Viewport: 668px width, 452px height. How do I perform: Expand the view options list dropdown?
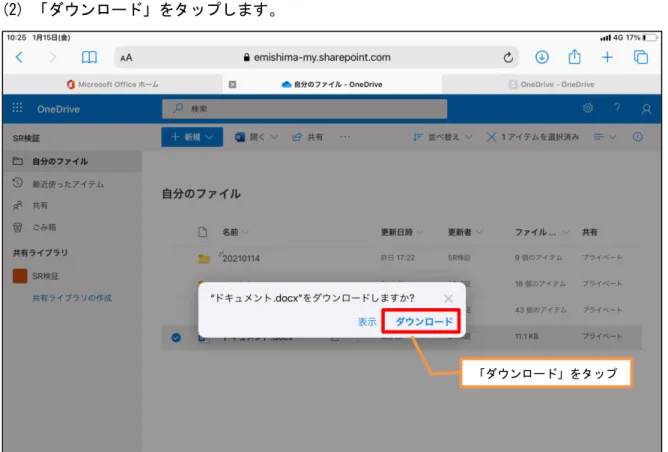pos(605,137)
